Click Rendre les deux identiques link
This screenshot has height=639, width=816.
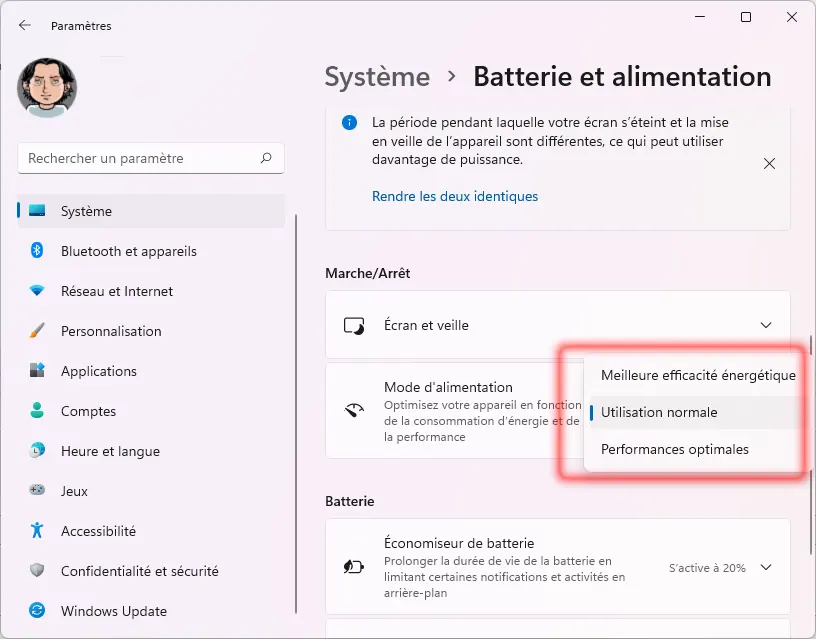click(x=455, y=197)
